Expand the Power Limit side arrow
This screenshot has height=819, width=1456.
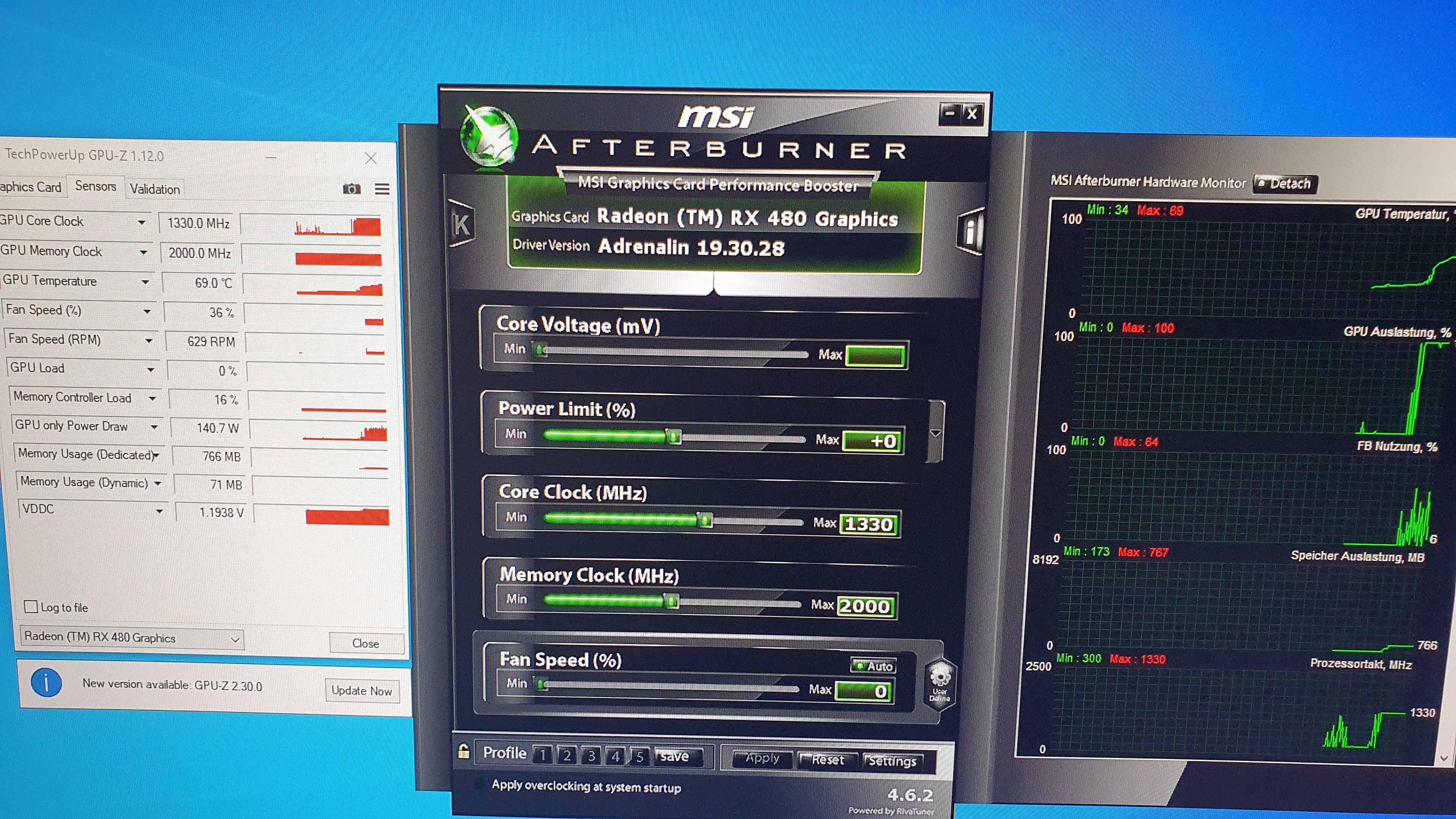coord(935,433)
